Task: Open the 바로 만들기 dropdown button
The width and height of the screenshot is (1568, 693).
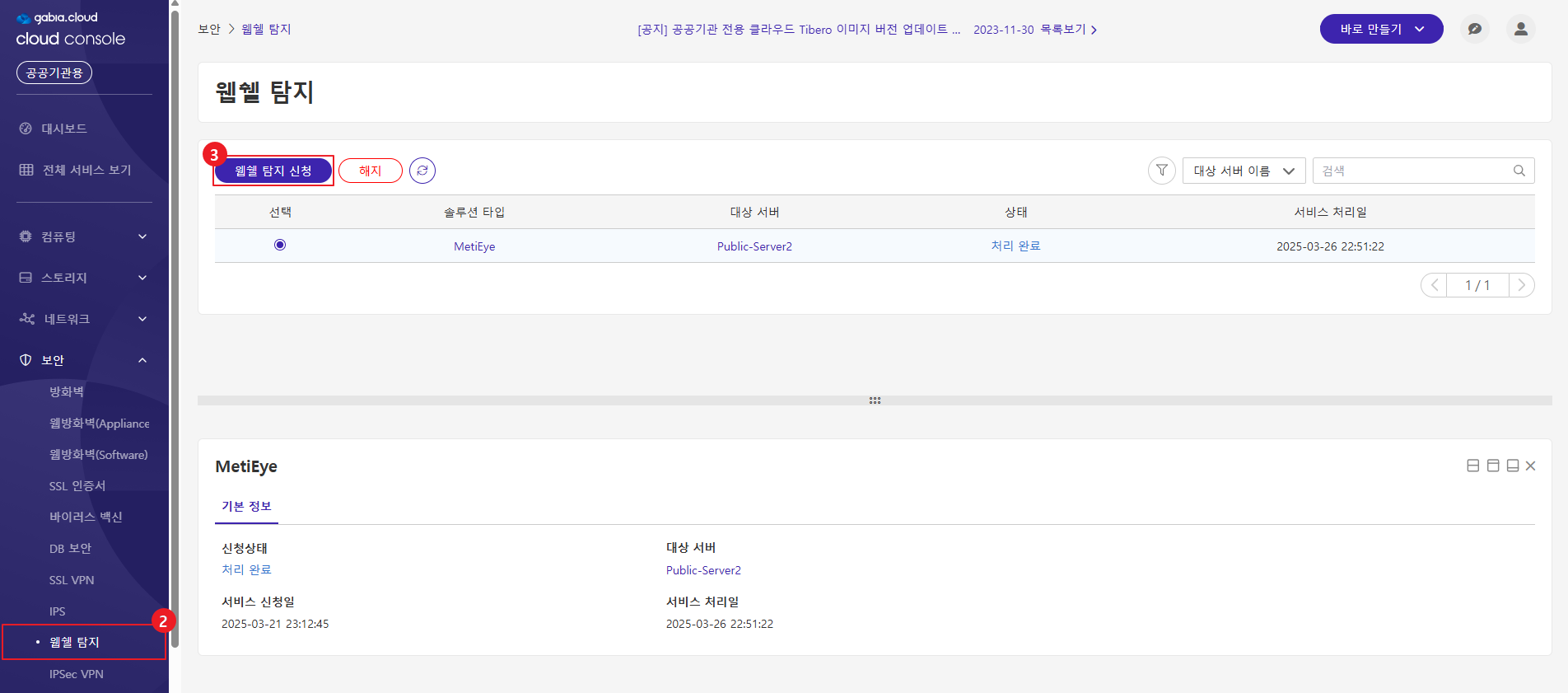Action: coord(1381,29)
